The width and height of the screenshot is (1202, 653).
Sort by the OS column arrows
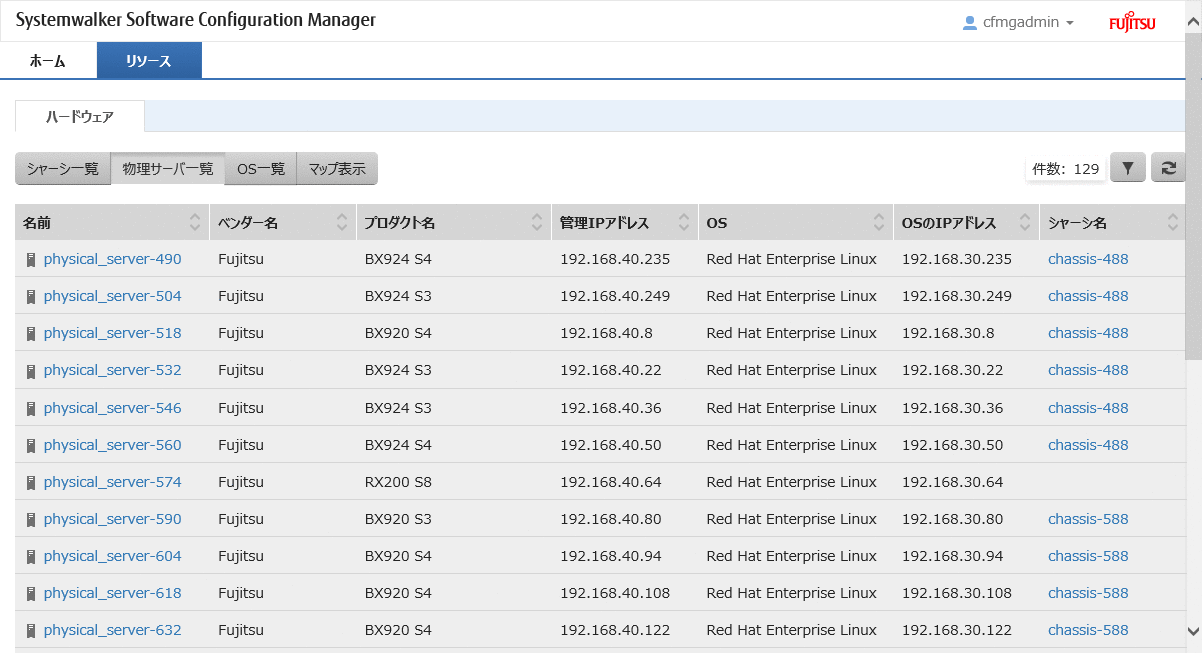(879, 223)
